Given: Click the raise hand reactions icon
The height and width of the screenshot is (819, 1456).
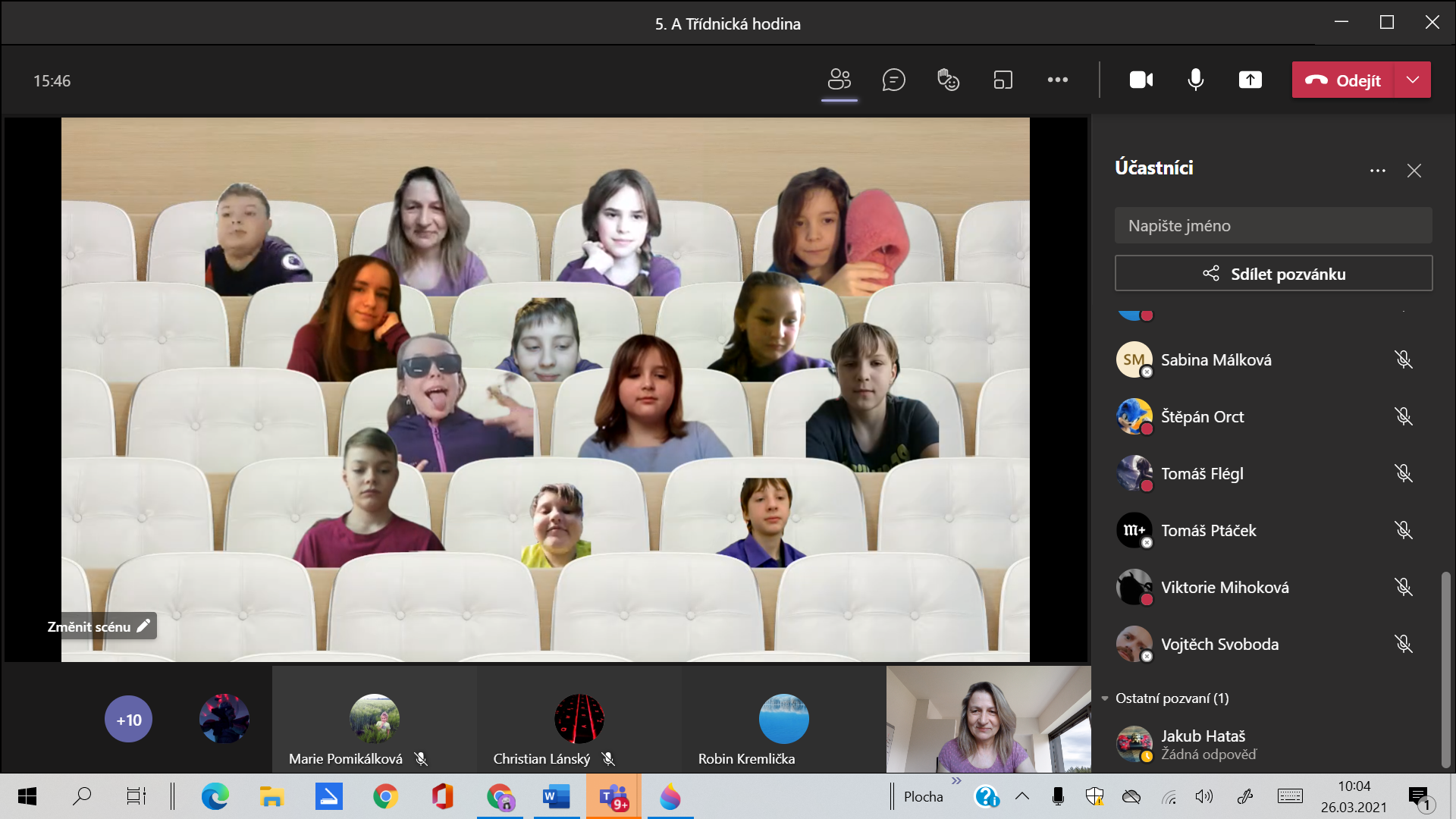Looking at the screenshot, I should [x=948, y=80].
